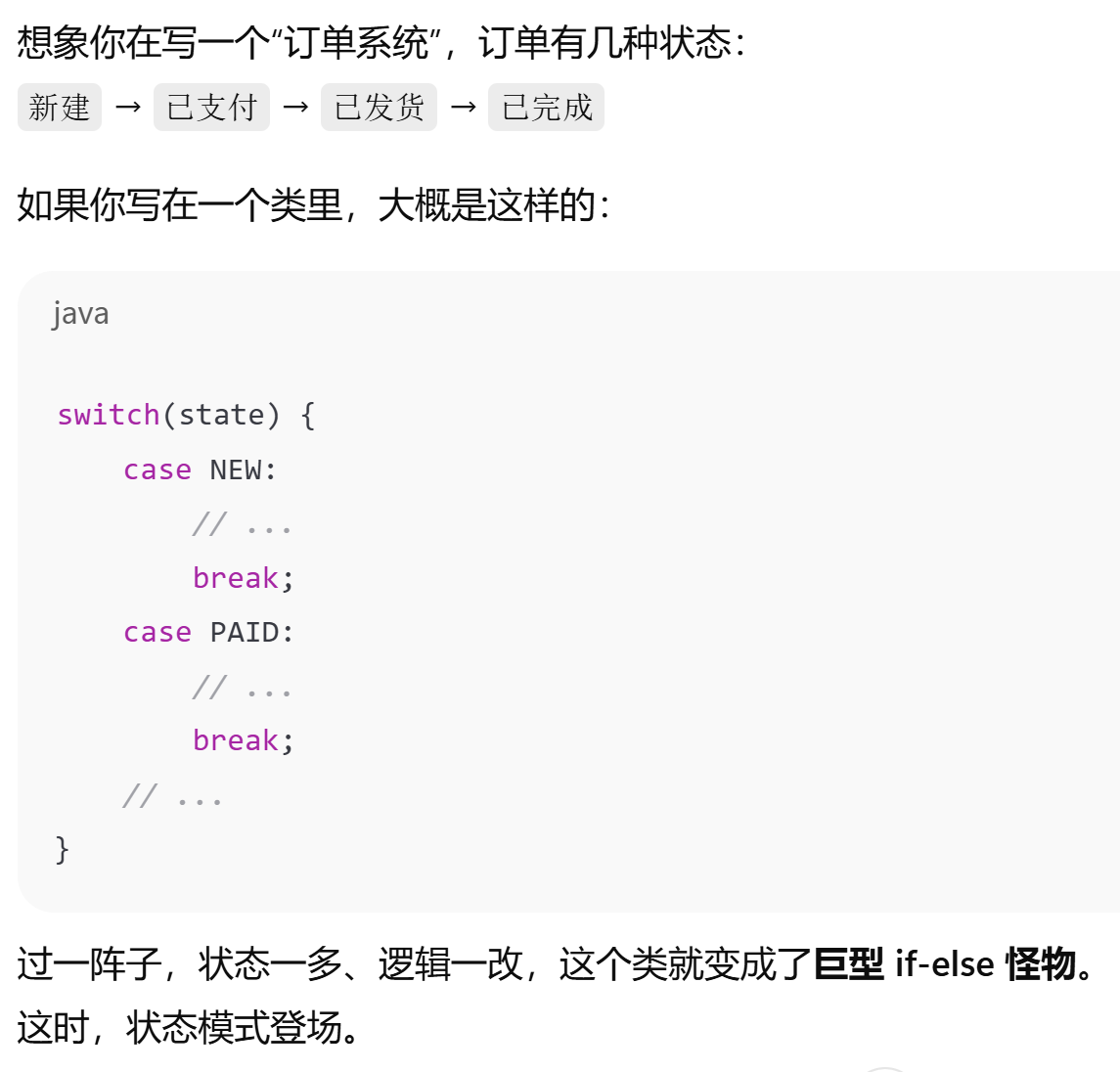Click the bold text 巨型 if-else 怪物
The height and width of the screenshot is (1072, 1120).
point(945,964)
